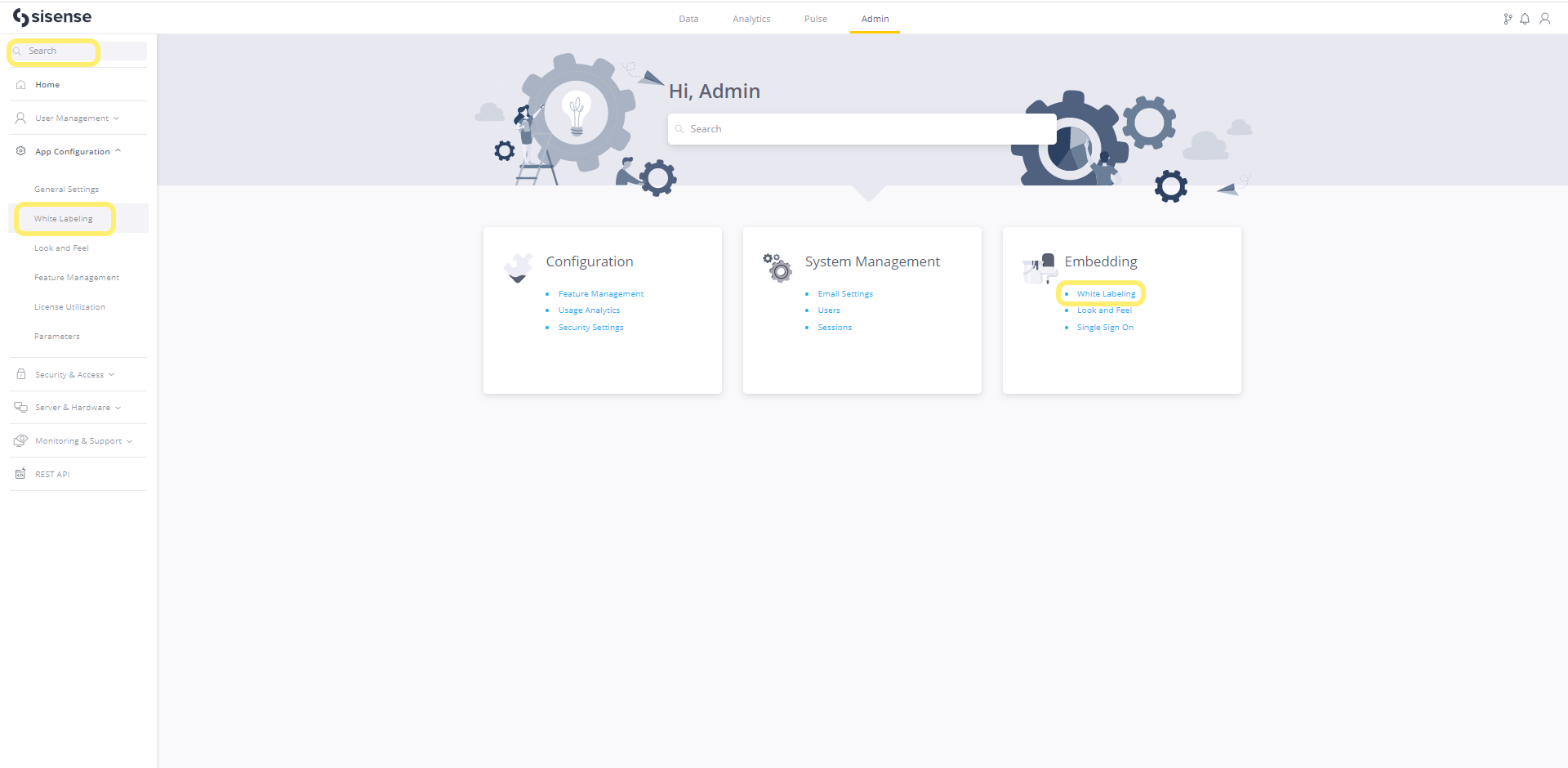Open the Usage Analytics link

[x=589, y=310]
